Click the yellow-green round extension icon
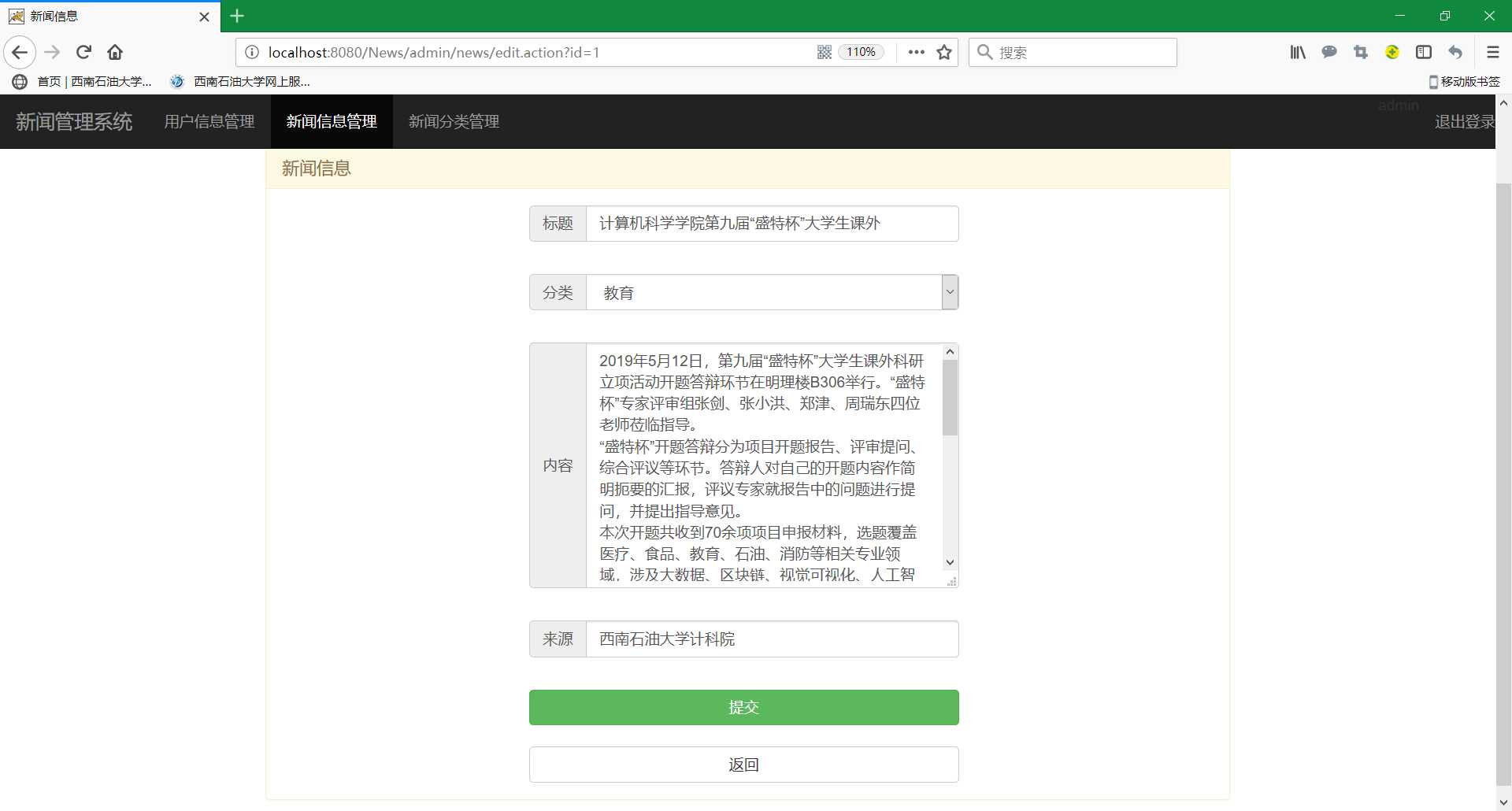The width and height of the screenshot is (1512, 811). (1392, 53)
